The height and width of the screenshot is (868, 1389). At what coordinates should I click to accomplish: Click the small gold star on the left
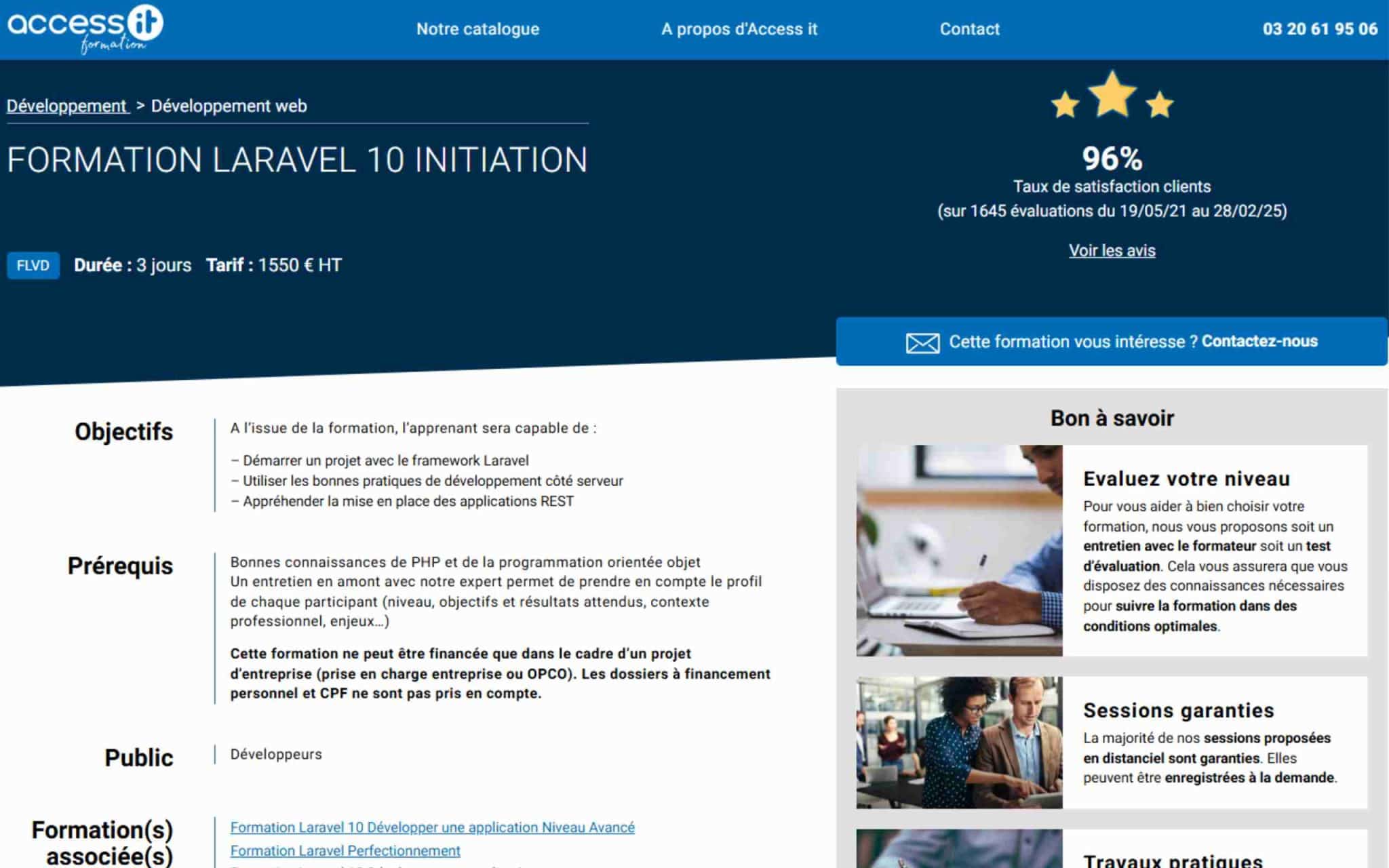(1065, 105)
